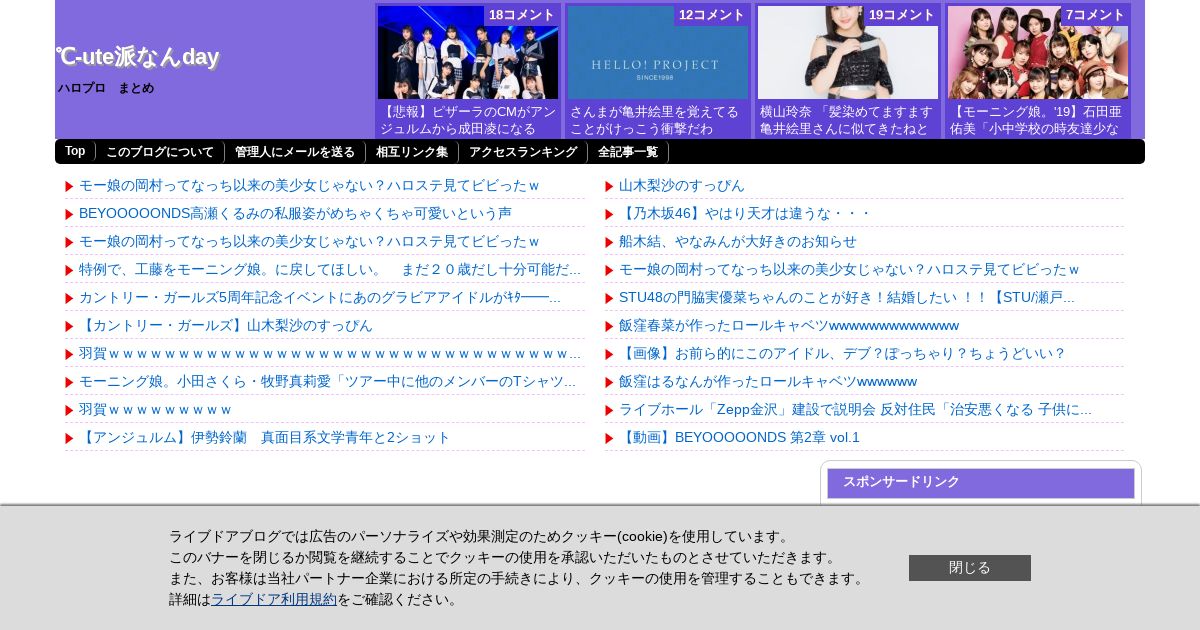Open 特例で、工藤をモーニング娘。に戻してほしい link
This screenshot has width=1200, height=630.
(x=330, y=269)
